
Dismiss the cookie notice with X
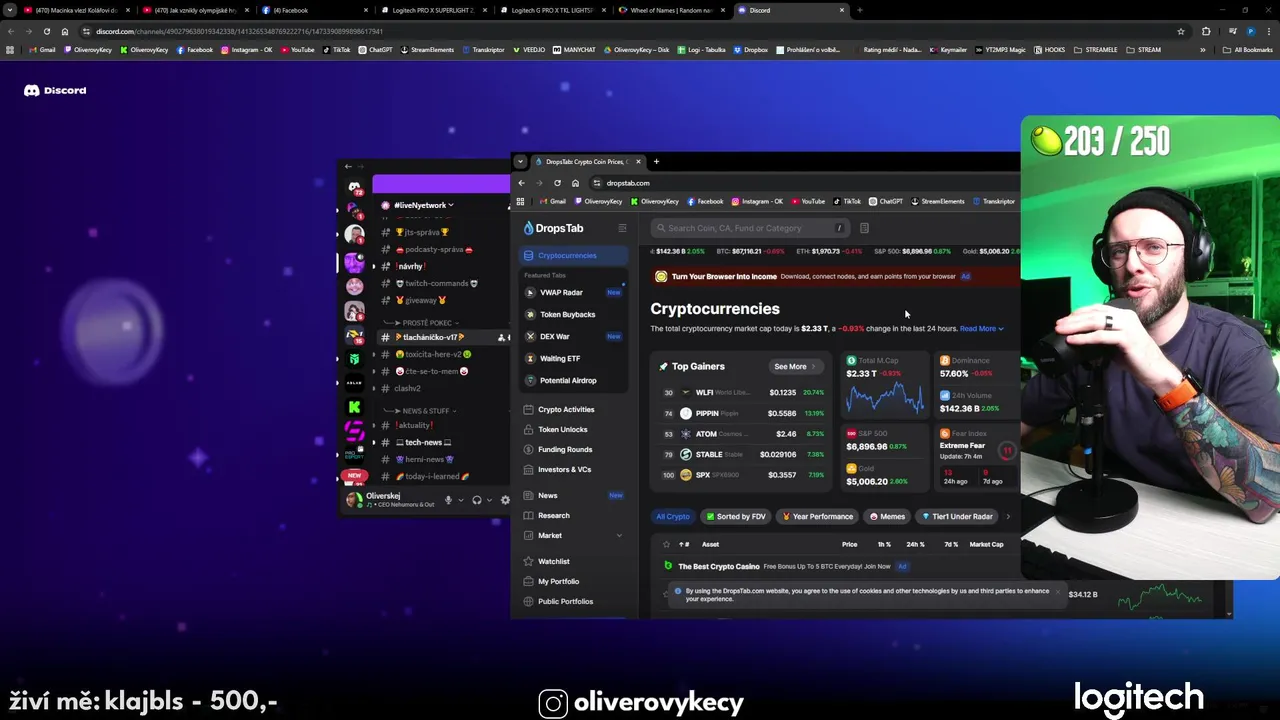(x=1057, y=591)
